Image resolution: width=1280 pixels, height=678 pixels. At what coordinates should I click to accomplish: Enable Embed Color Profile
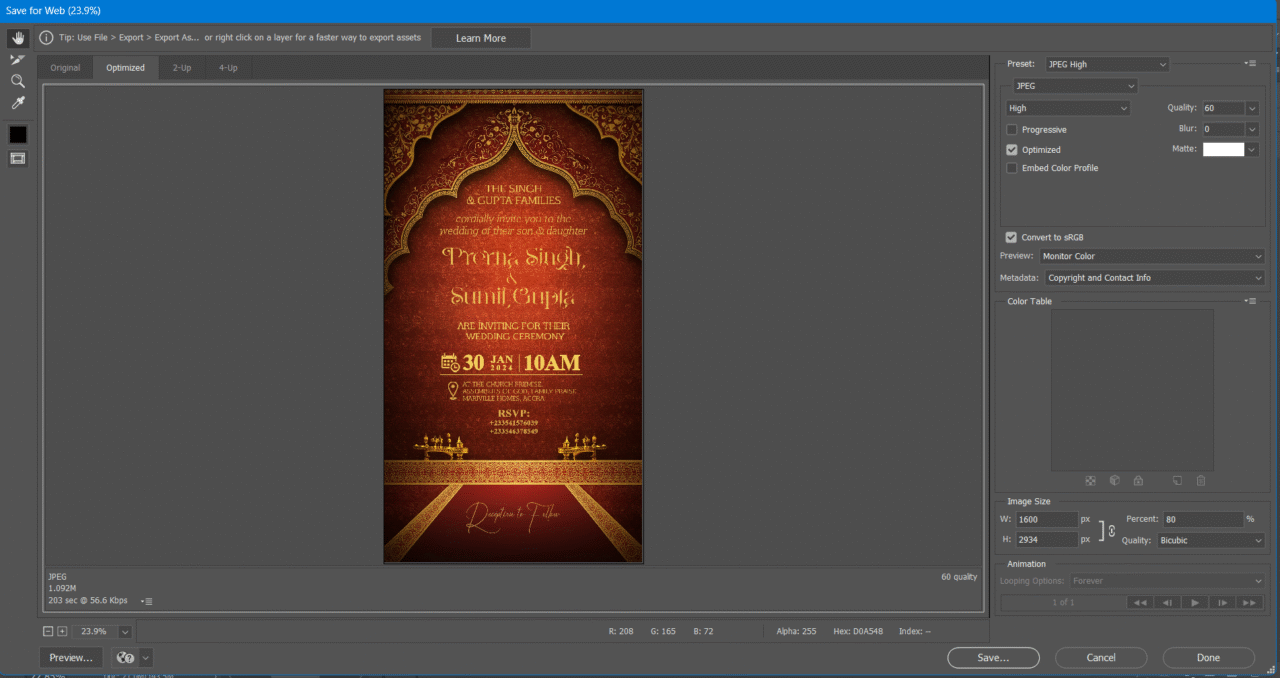point(1011,168)
